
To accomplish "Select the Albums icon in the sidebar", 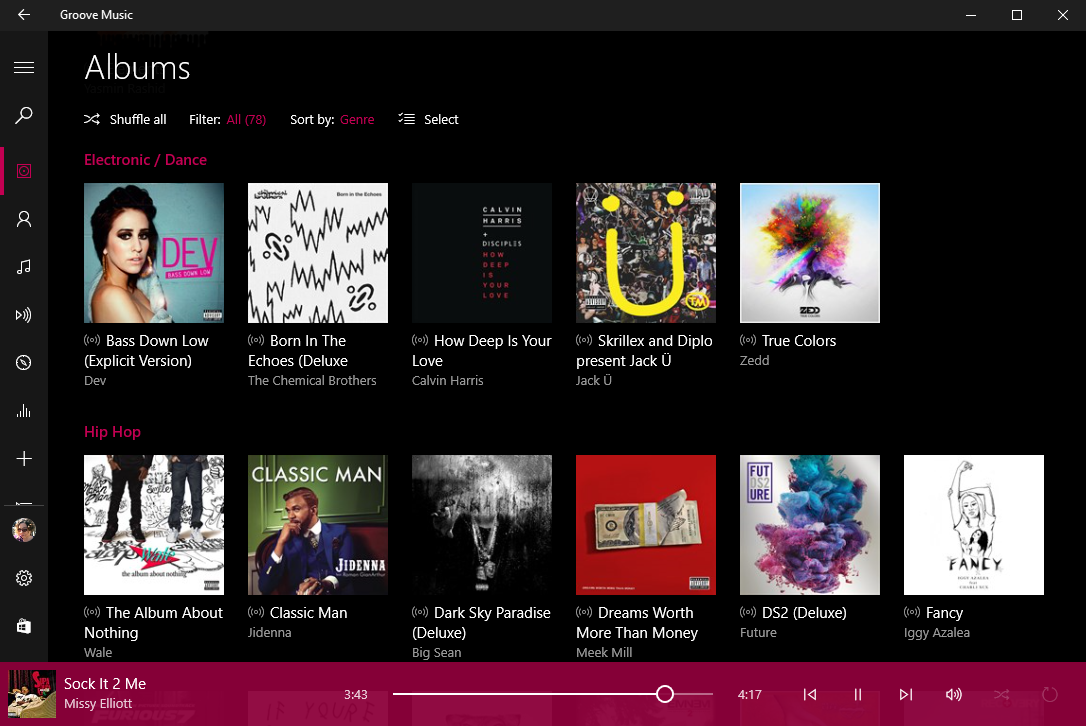I will (x=24, y=171).
